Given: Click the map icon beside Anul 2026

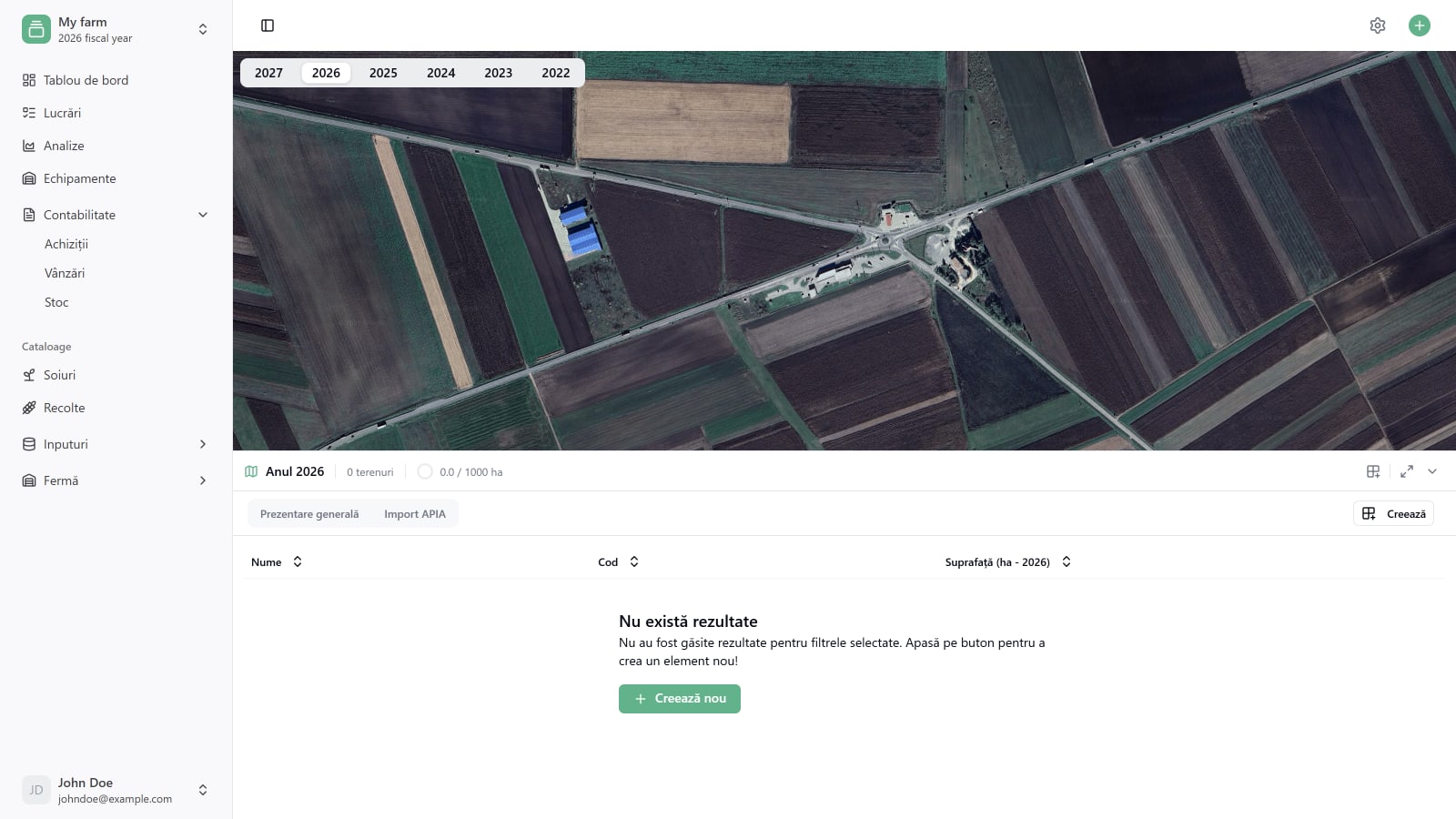Looking at the screenshot, I should [x=251, y=471].
